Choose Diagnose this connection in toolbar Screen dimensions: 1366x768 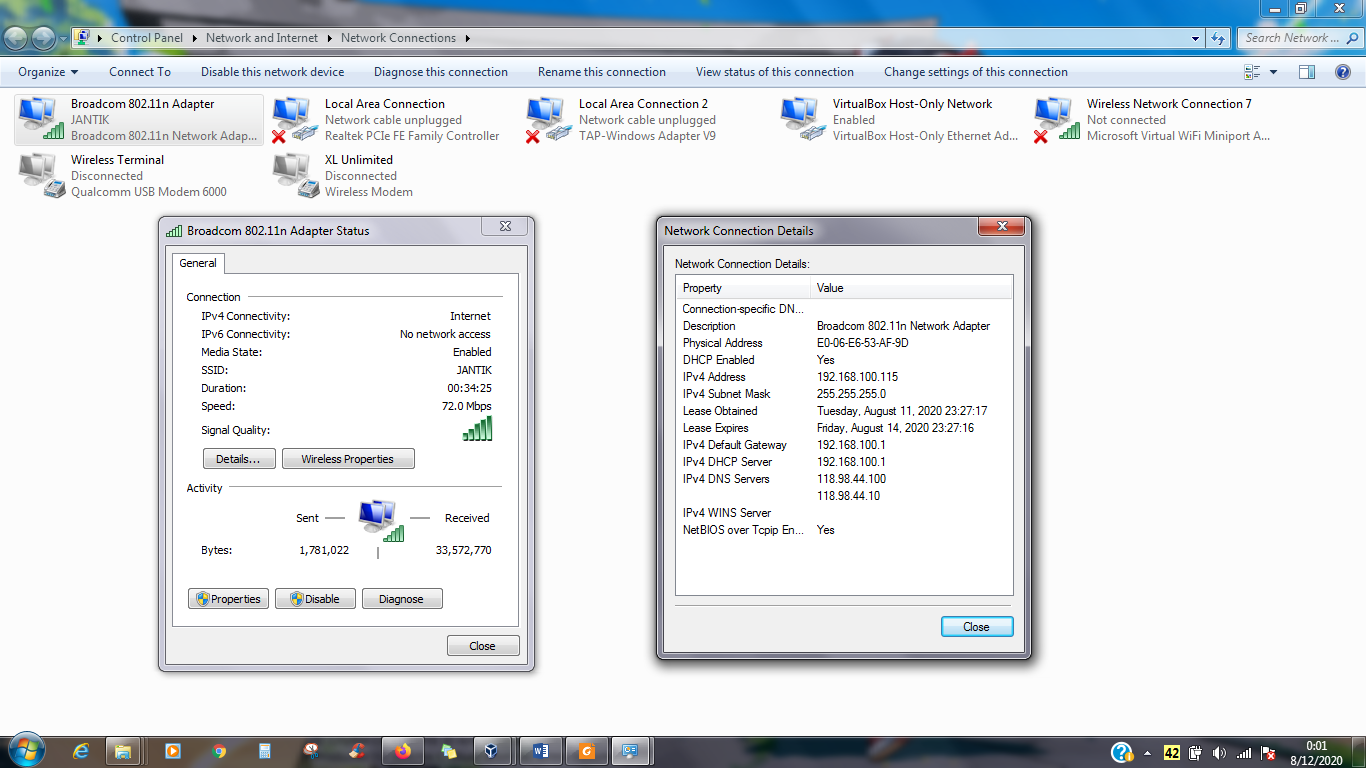point(441,72)
